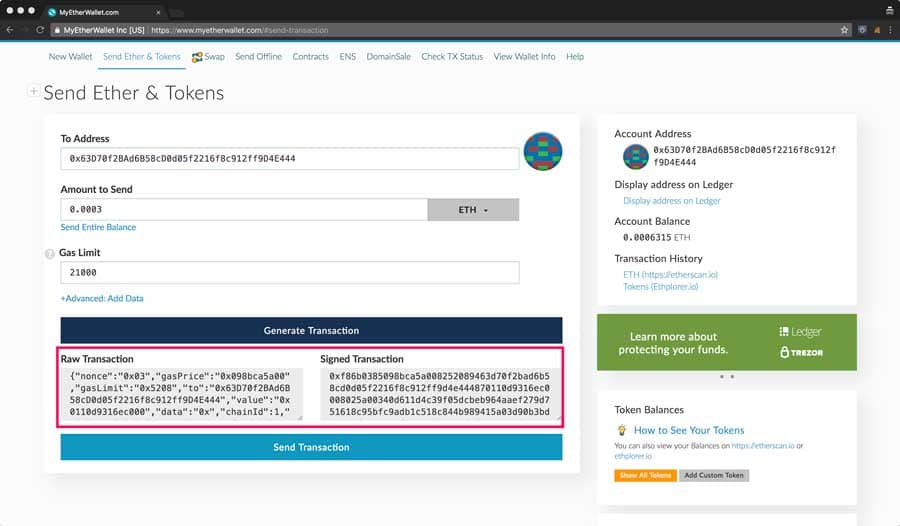This screenshot has height=526, width=900.
Task: Open the browser three-dot menu
Action: 890,30
